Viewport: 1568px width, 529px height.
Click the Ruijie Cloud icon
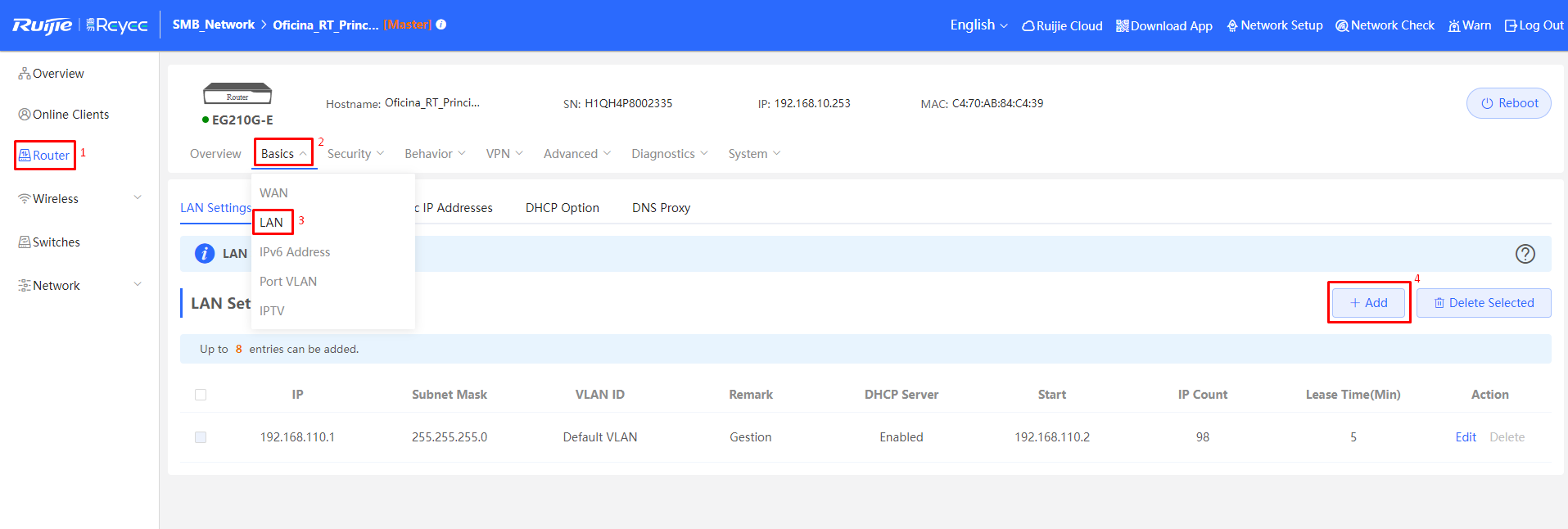(1028, 26)
